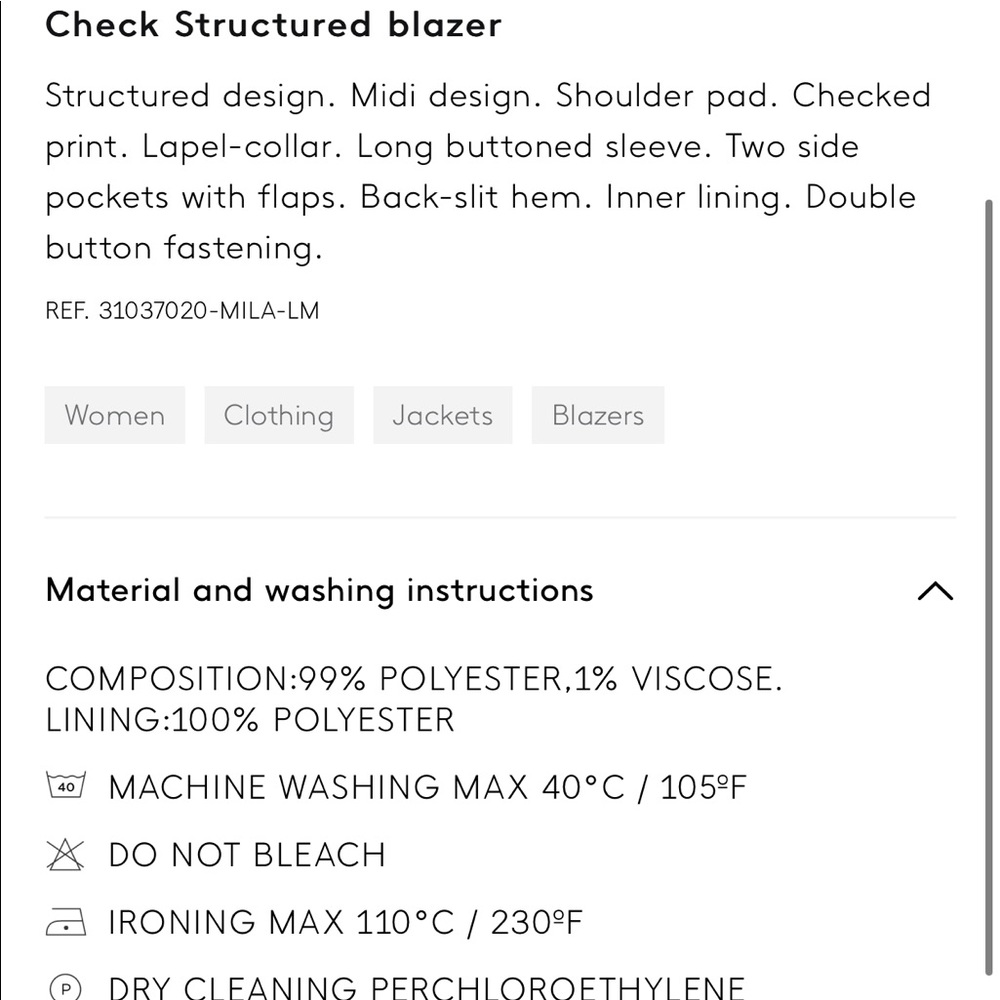Image resolution: width=1000 pixels, height=1000 pixels.
Task: Click the washtub icon showing the number 40
Action: pos(66,787)
